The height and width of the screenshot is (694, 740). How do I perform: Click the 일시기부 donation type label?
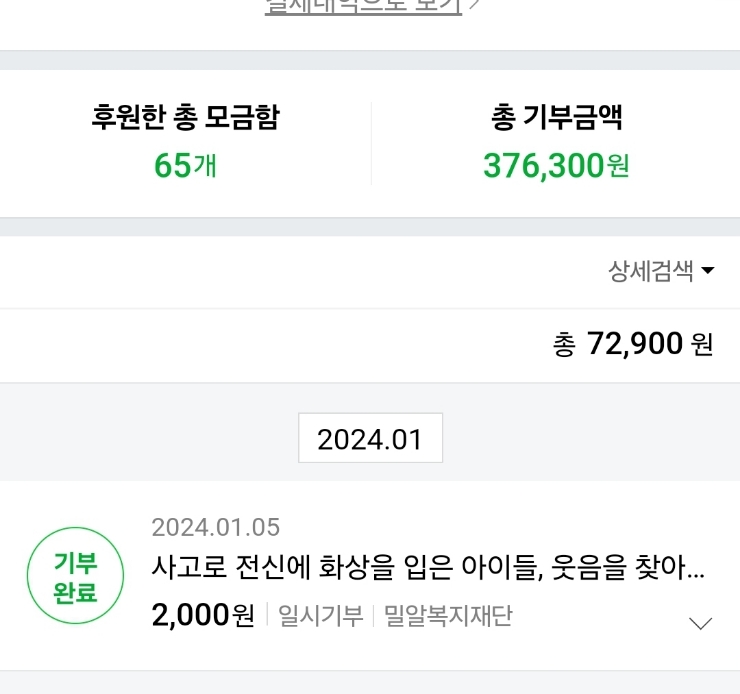tap(321, 615)
